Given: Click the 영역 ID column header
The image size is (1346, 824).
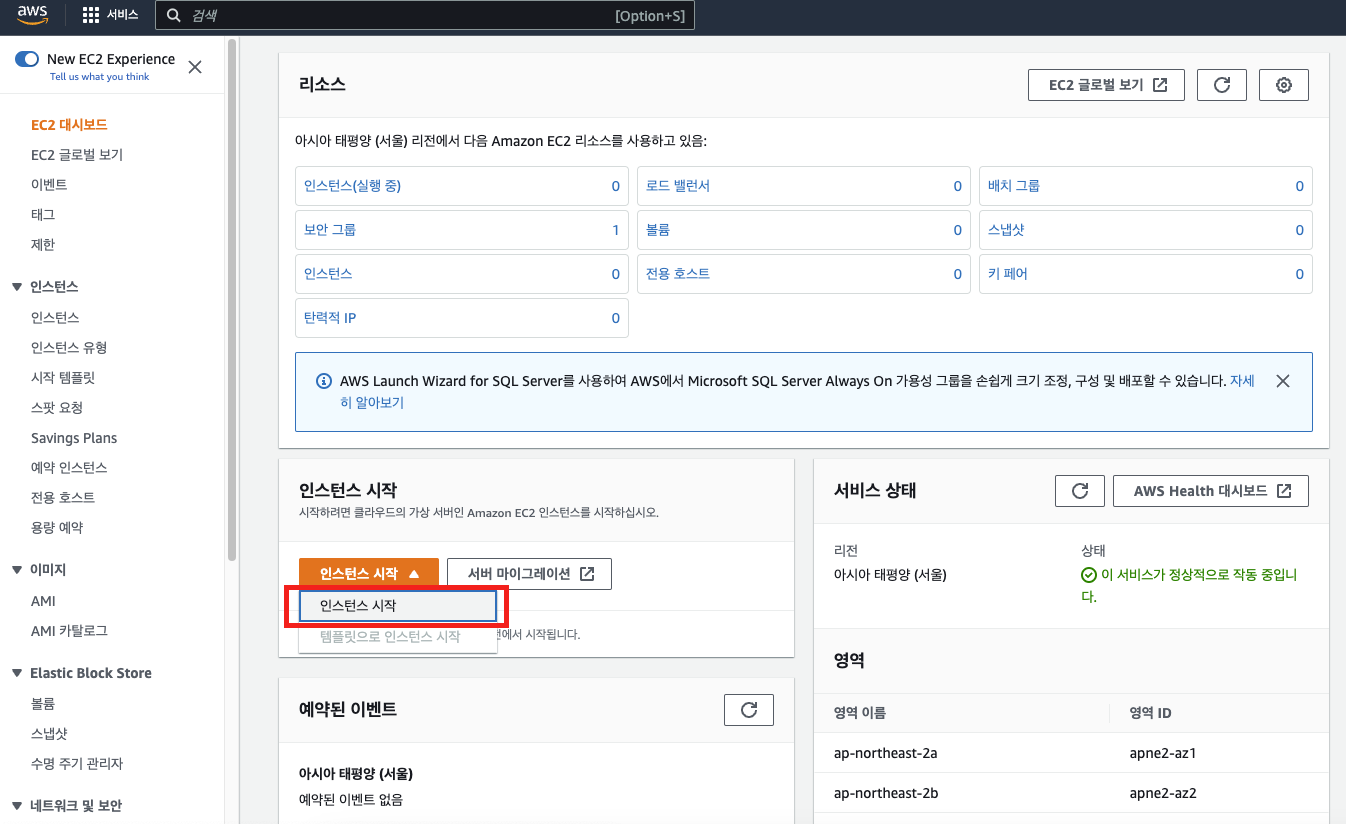Looking at the screenshot, I should 1150,713.
